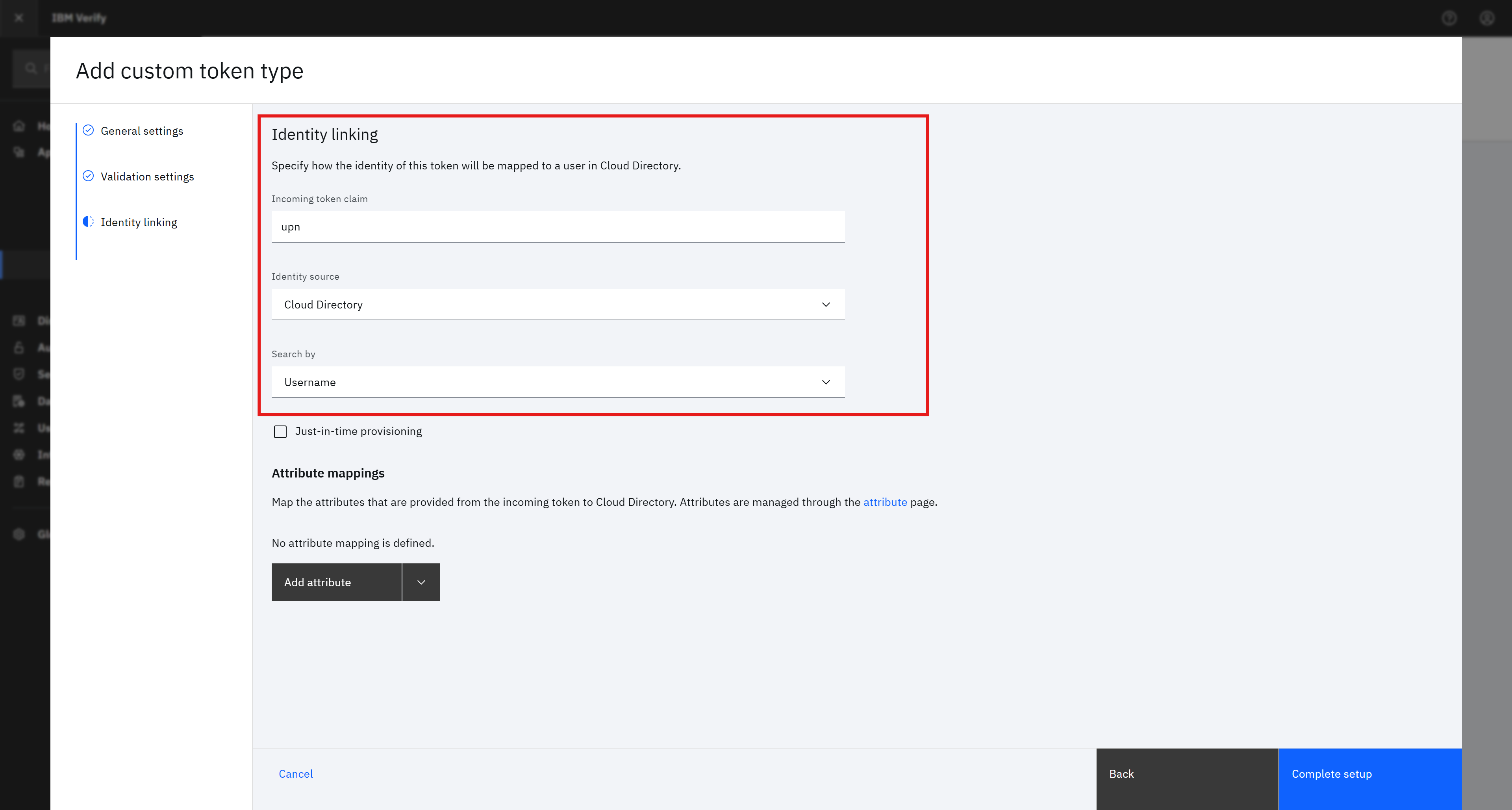This screenshot has height=810, width=1512.
Task: Click 'No attribute mapping is defined.' text
Action: click(353, 543)
